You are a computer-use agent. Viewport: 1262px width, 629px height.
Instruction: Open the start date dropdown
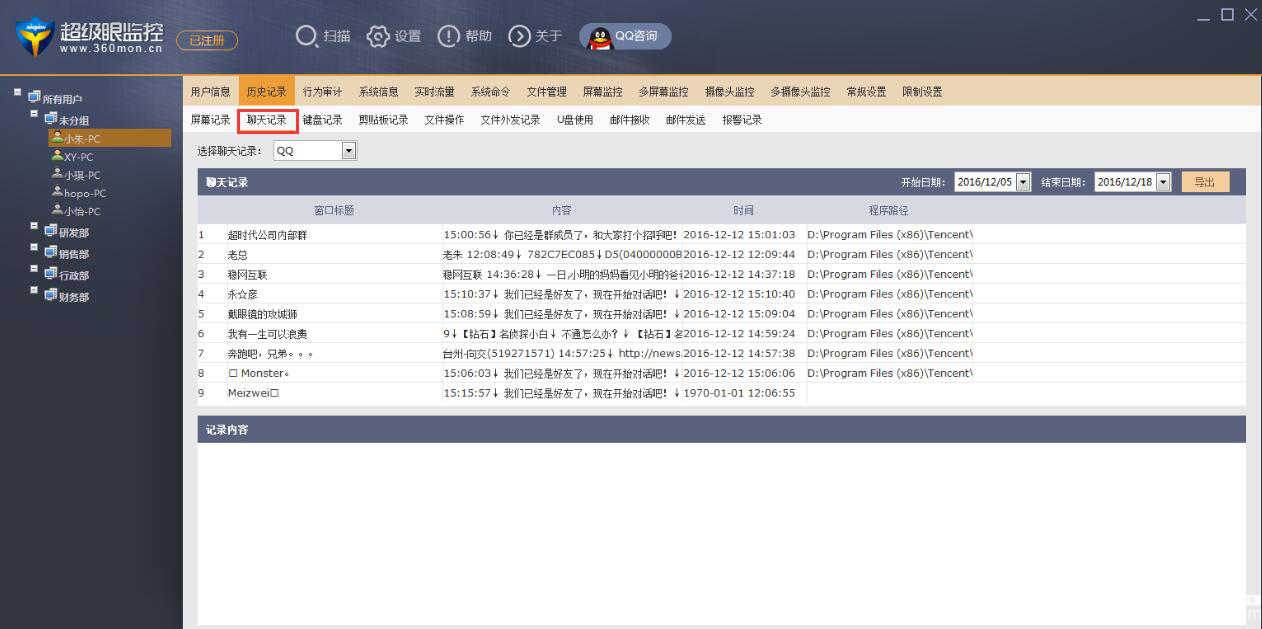1022,182
